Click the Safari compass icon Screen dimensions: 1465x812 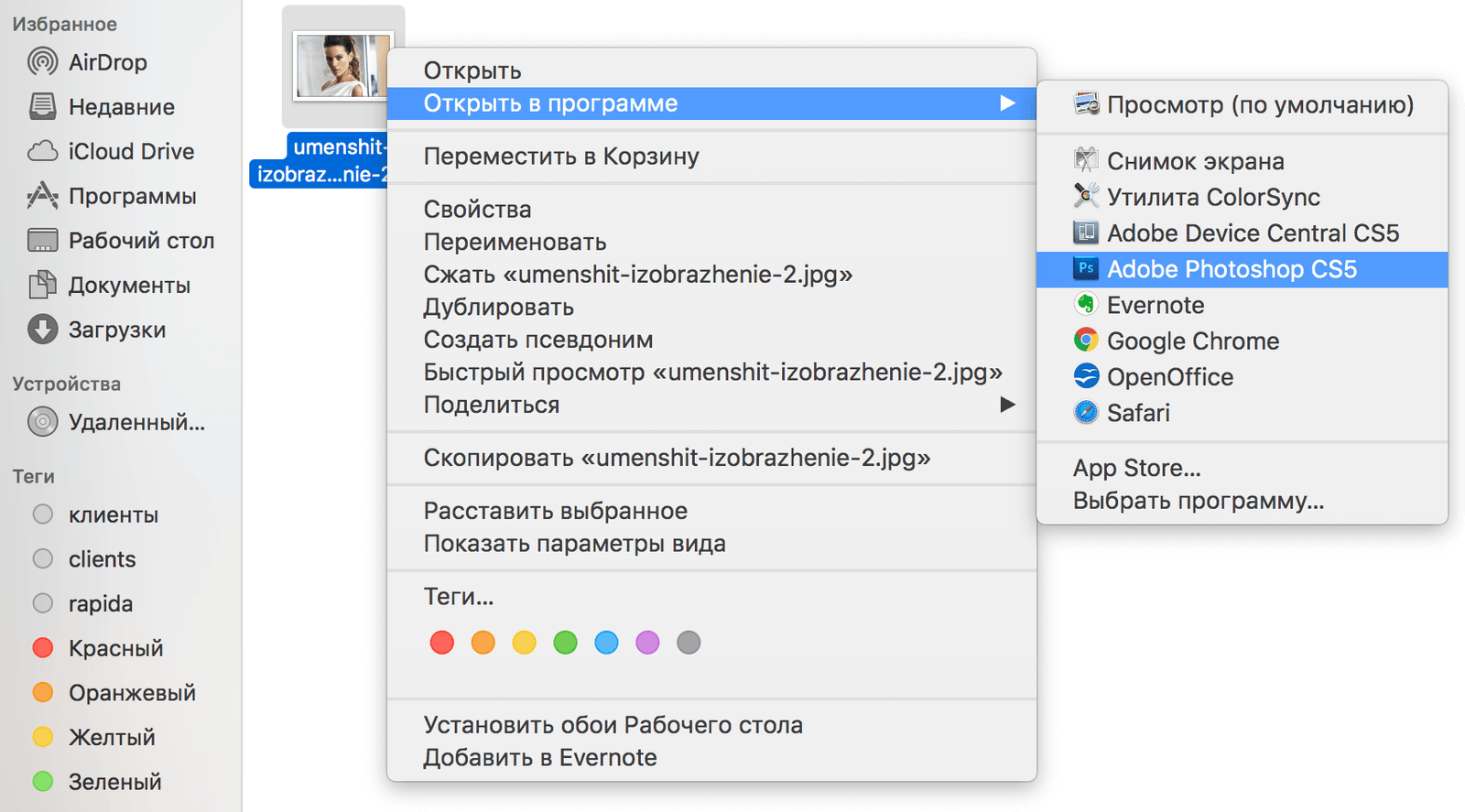[1086, 412]
